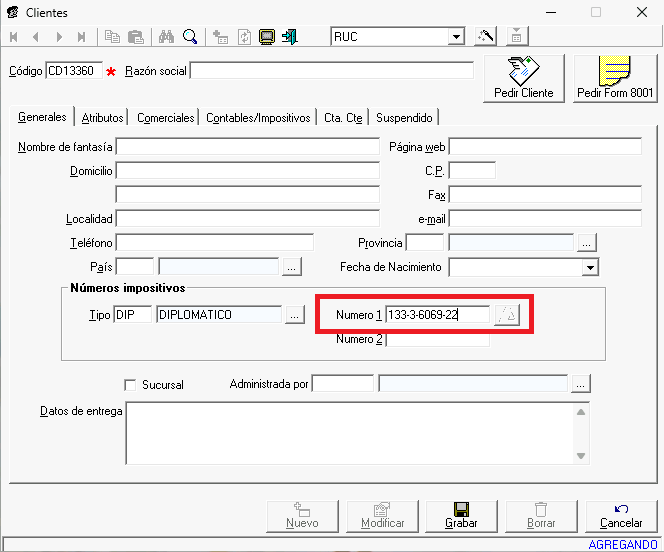Screen dimensions: 664x552
Task: Expand the Fecha de Nacimiento dropdown
Action: point(590,268)
